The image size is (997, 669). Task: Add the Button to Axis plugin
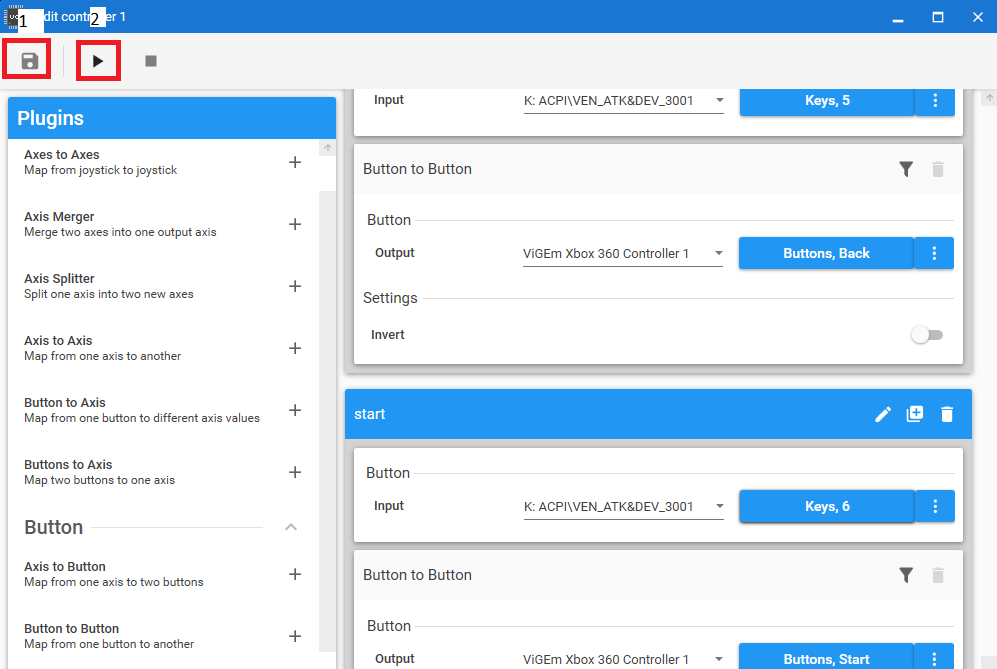[x=294, y=410]
